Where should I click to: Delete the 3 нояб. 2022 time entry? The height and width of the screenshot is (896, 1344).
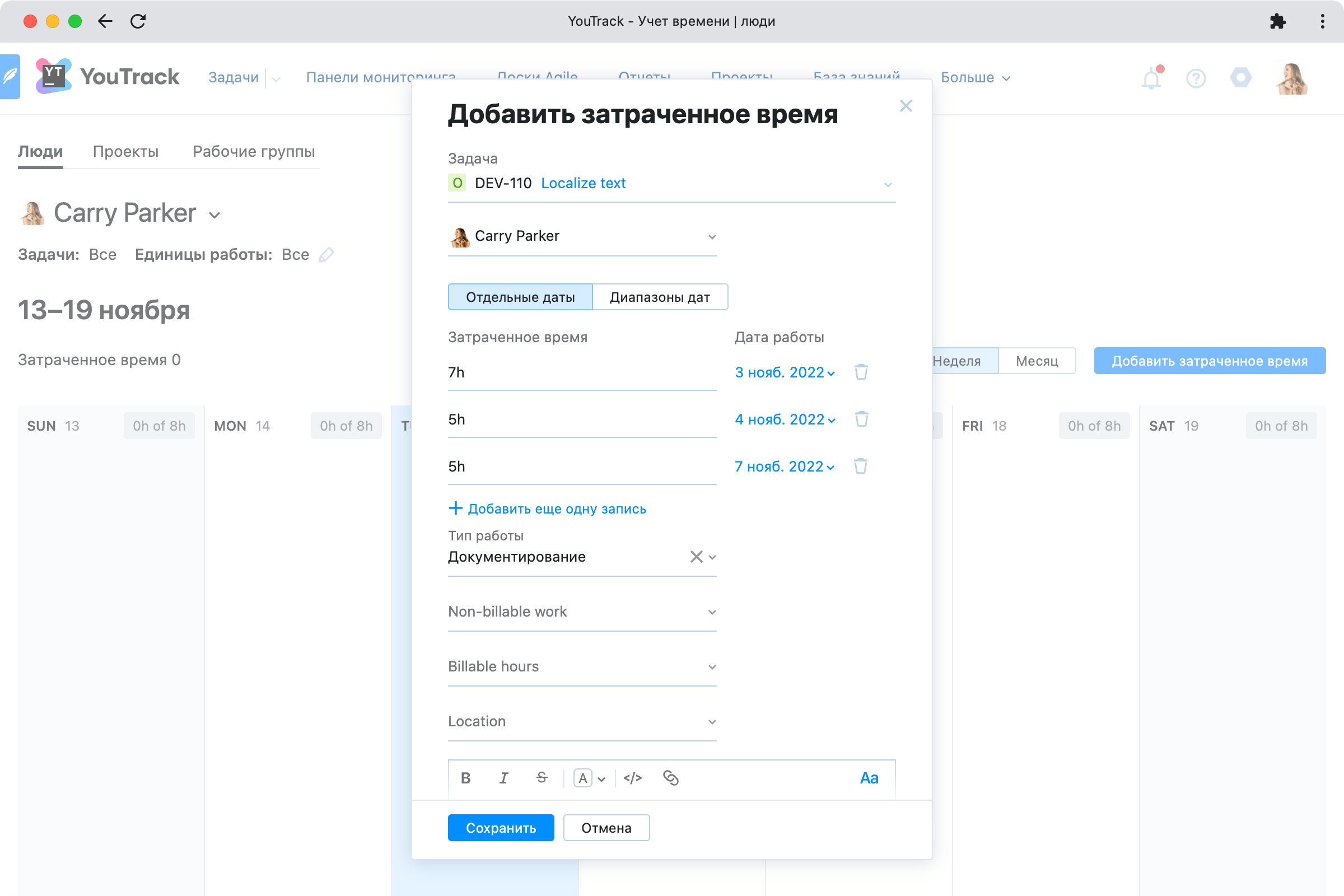coord(861,372)
